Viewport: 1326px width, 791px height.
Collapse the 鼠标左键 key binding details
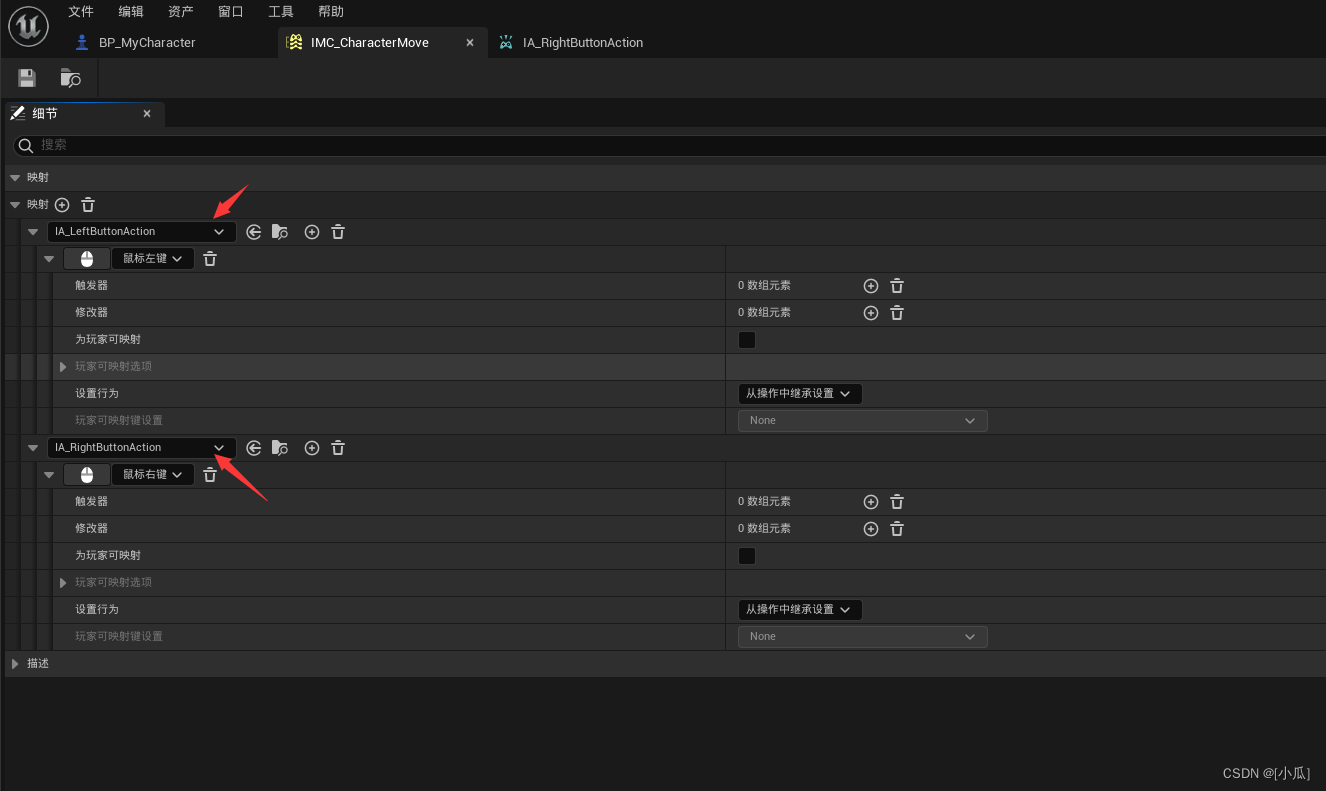click(49, 259)
